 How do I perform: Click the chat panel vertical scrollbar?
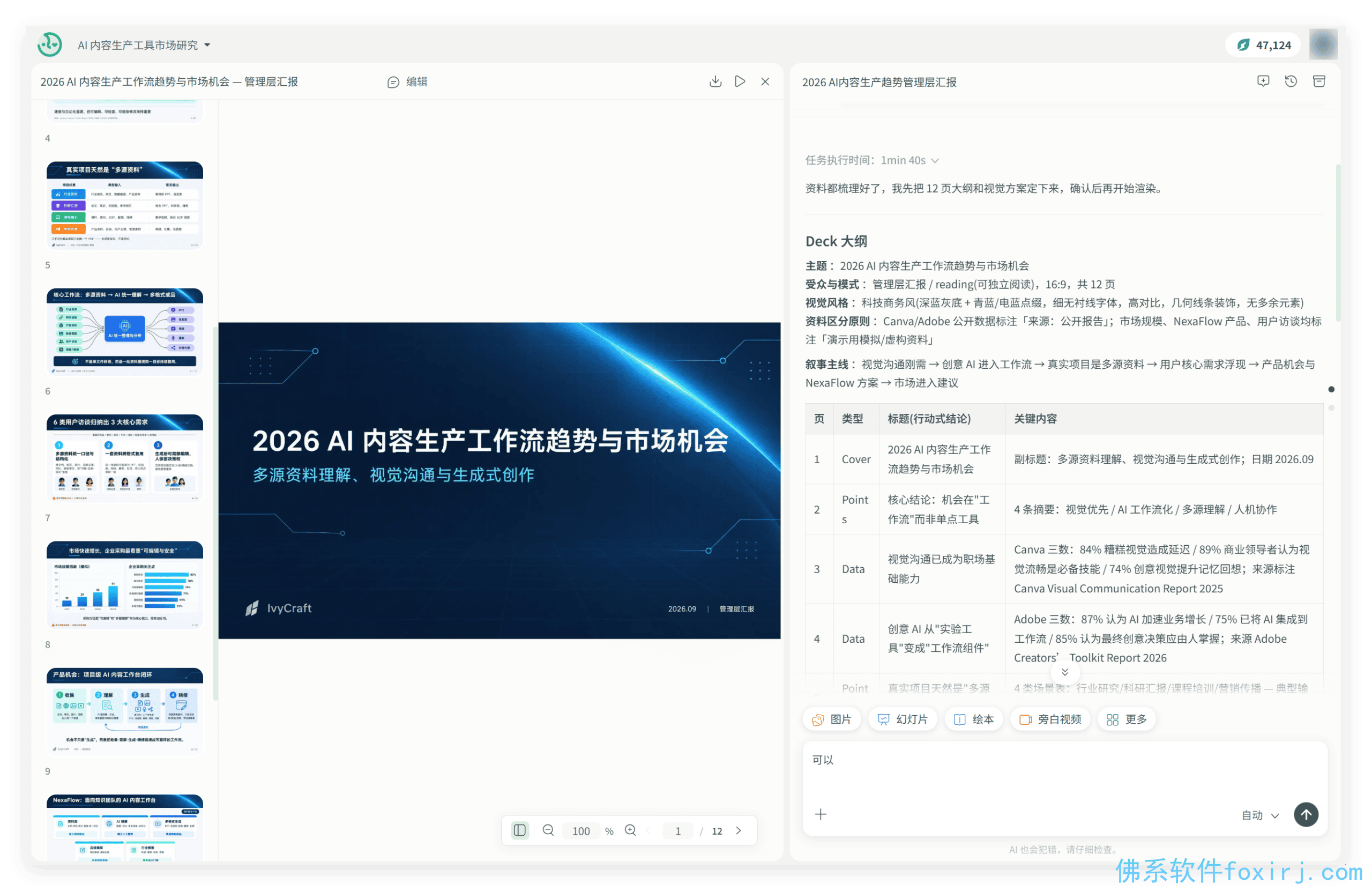[1337, 243]
